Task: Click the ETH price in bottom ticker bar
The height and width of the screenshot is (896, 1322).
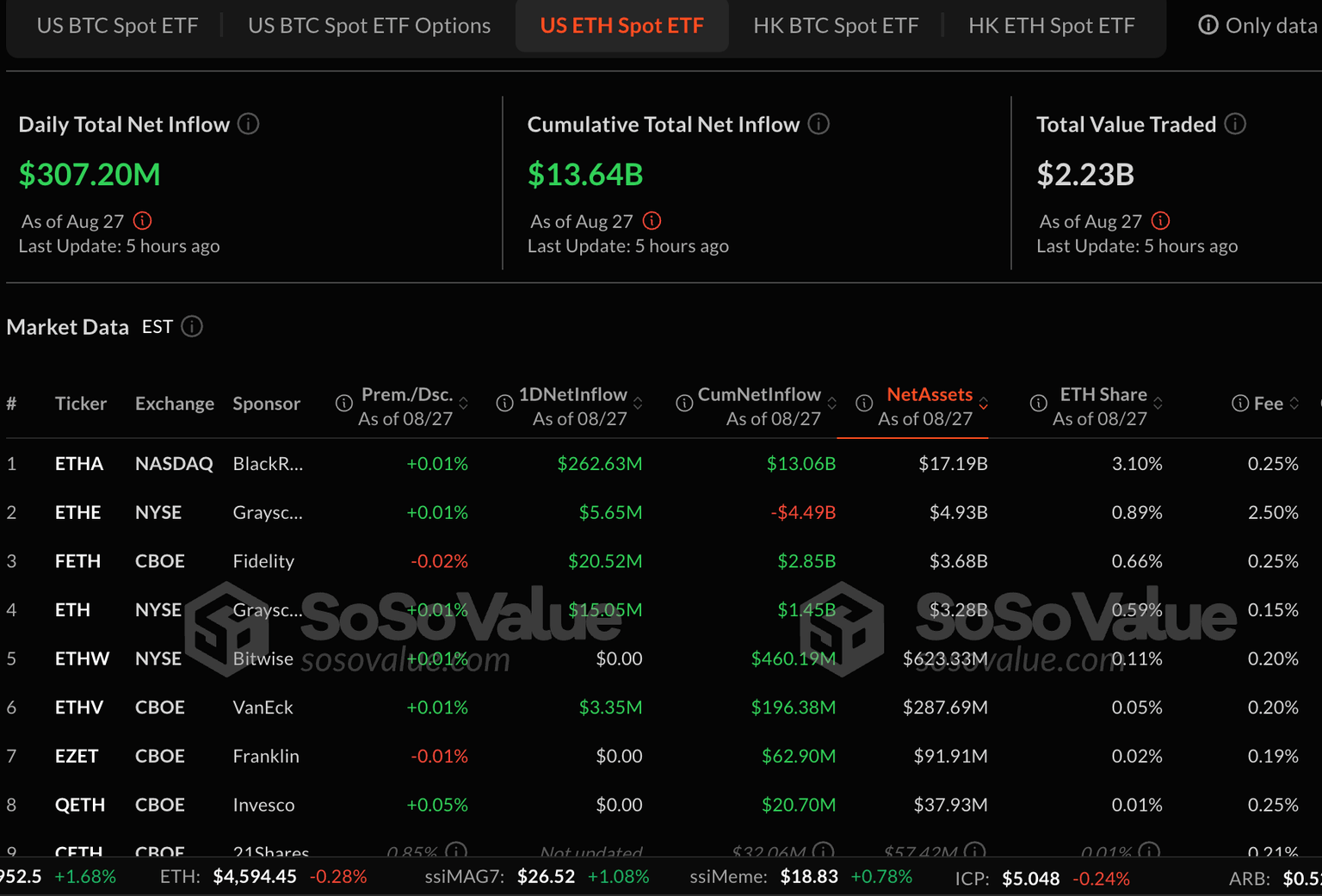Action: point(254,877)
